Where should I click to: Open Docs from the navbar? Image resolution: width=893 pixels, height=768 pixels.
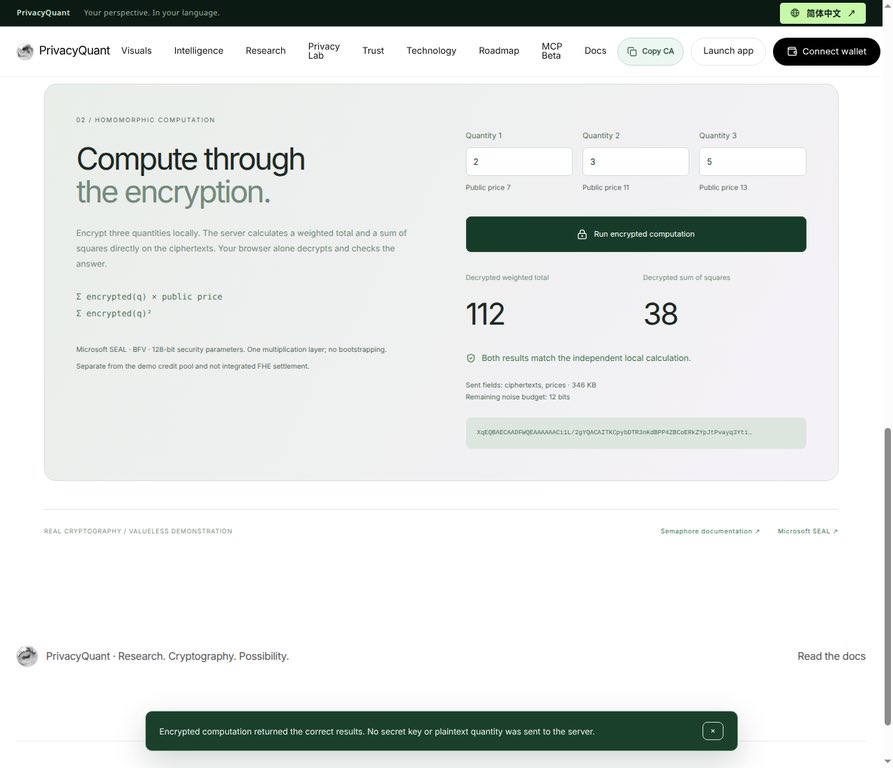pos(595,51)
